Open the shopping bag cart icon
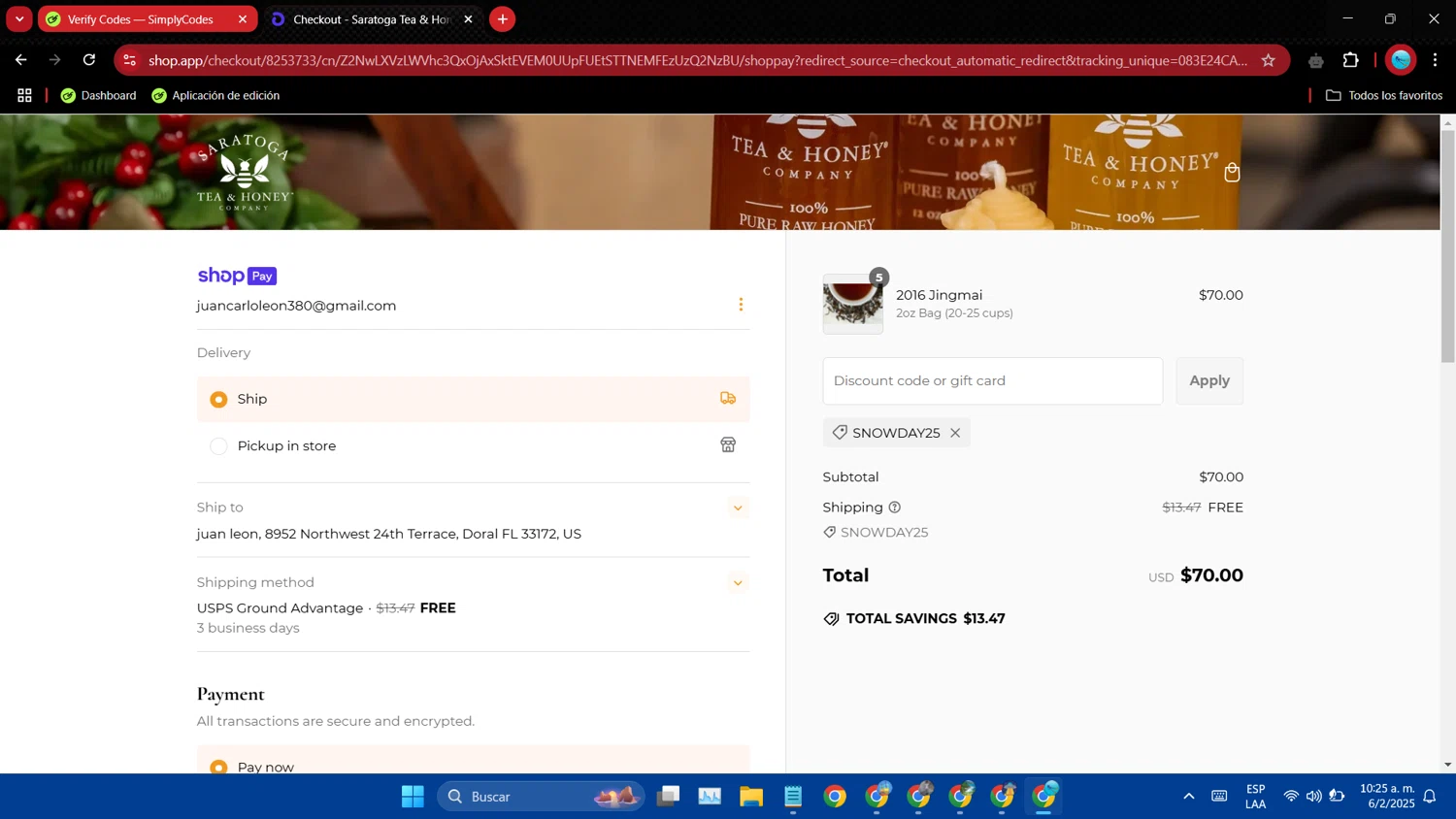The height and width of the screenshot is (819, 1456). point(1232,173)
